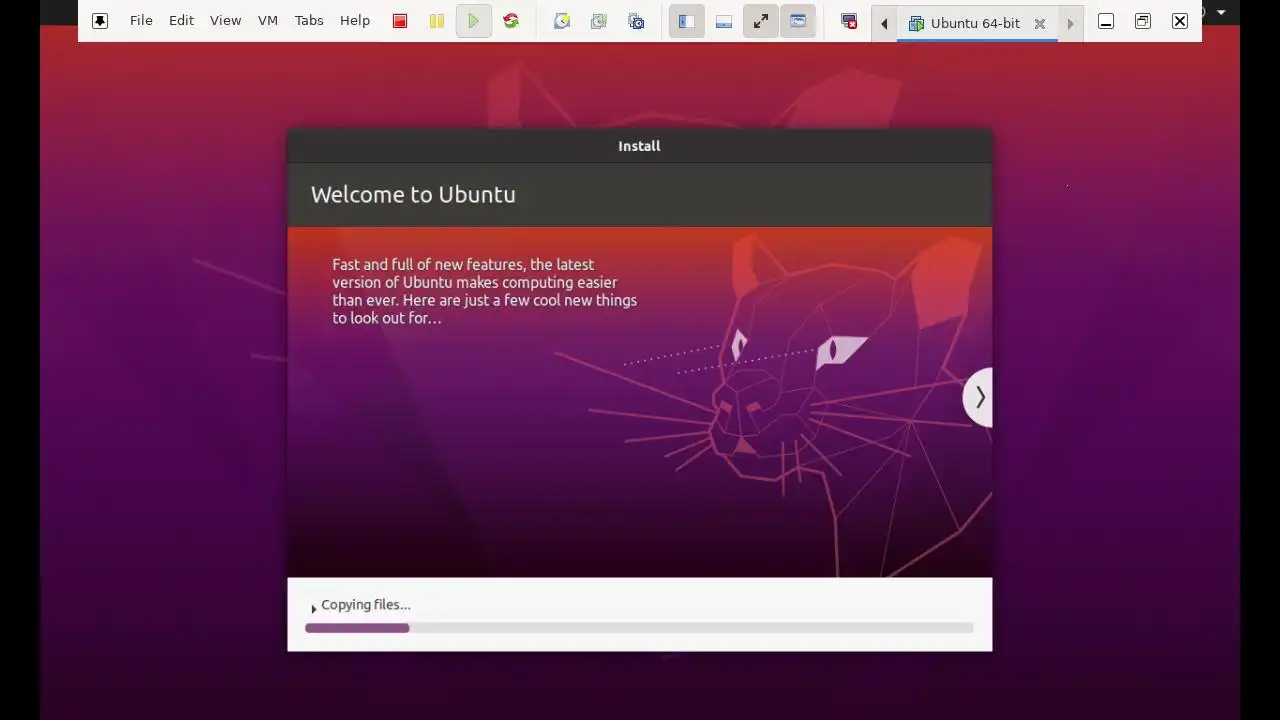The image size is (1280, 720).
Task: Expand the Copying files details triangle
Action: tap(313, 607)
